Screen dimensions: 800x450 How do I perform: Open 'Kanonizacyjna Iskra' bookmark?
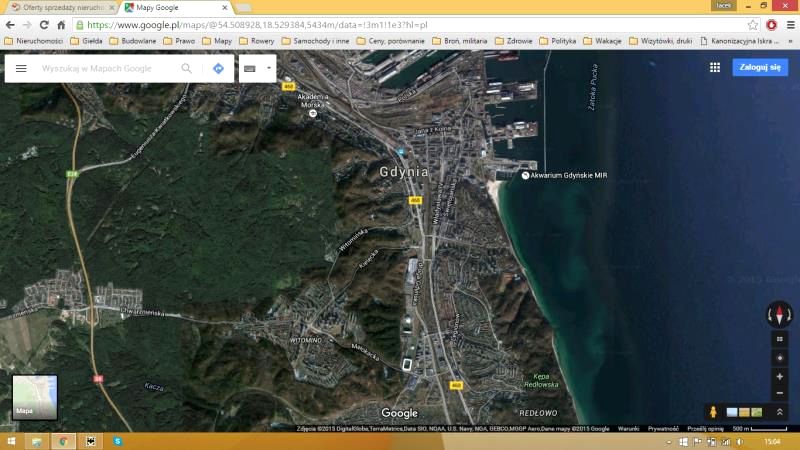tap(740, 41)
